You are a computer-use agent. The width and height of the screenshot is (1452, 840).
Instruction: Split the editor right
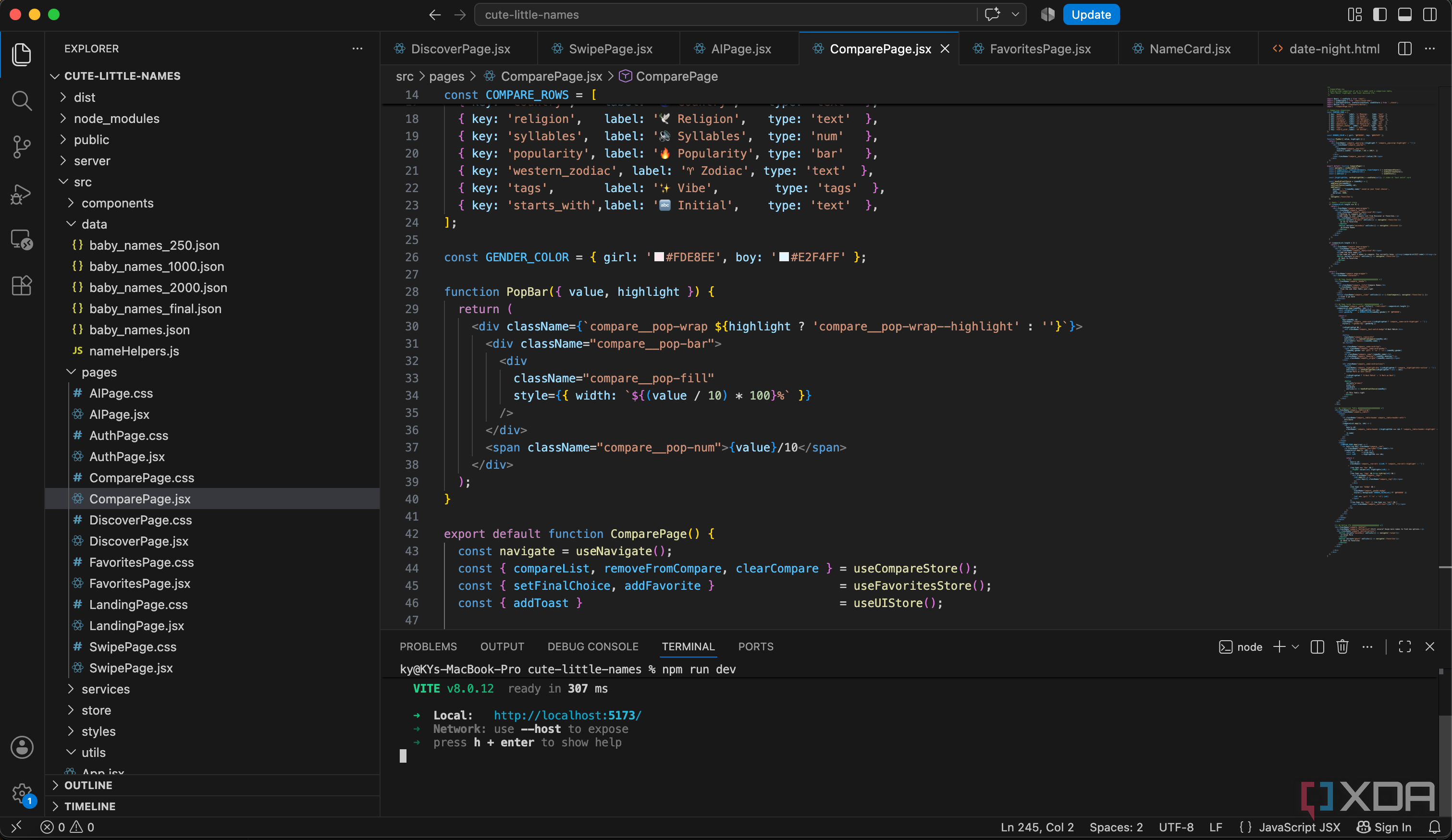coord(1405,49)
